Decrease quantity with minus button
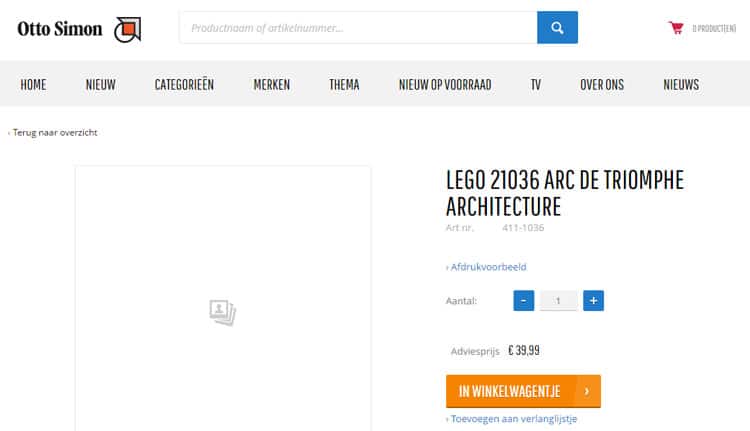 [x=524, y=300]
